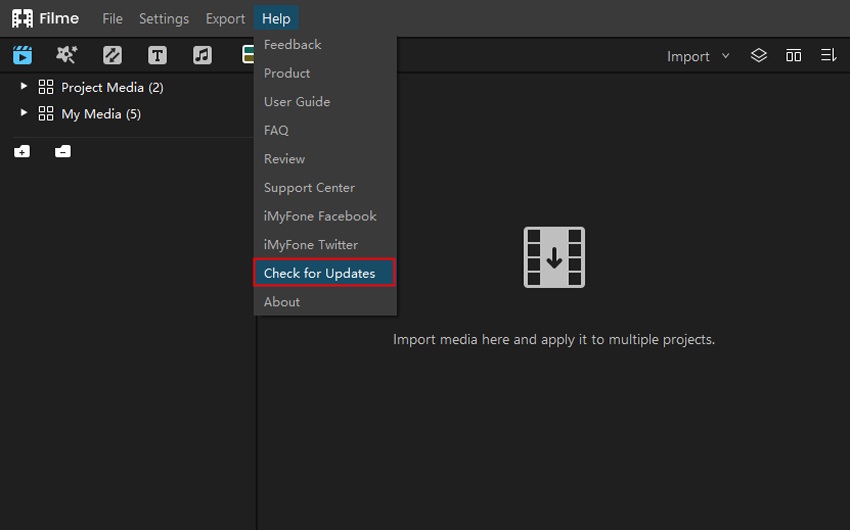Screen dimensions: 850x530
Task: Open the Settings menu
Action: coord(164,18)
